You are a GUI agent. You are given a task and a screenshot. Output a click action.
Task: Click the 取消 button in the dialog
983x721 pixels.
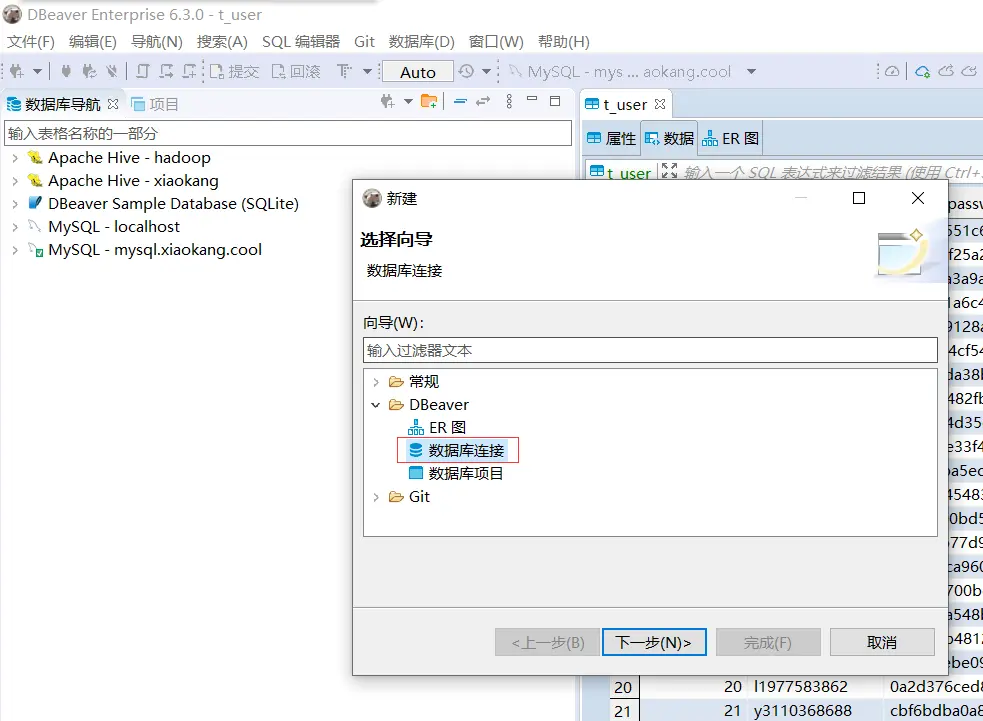point(881,642)
